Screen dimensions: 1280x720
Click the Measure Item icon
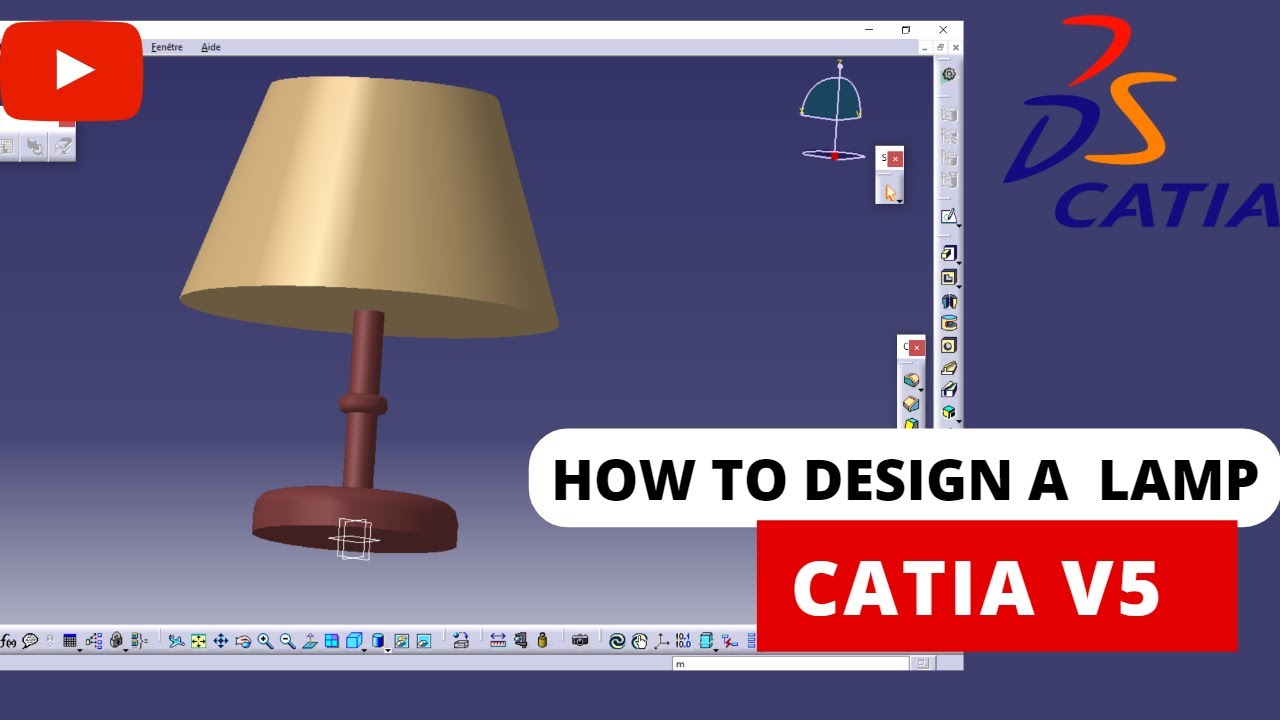521,641
